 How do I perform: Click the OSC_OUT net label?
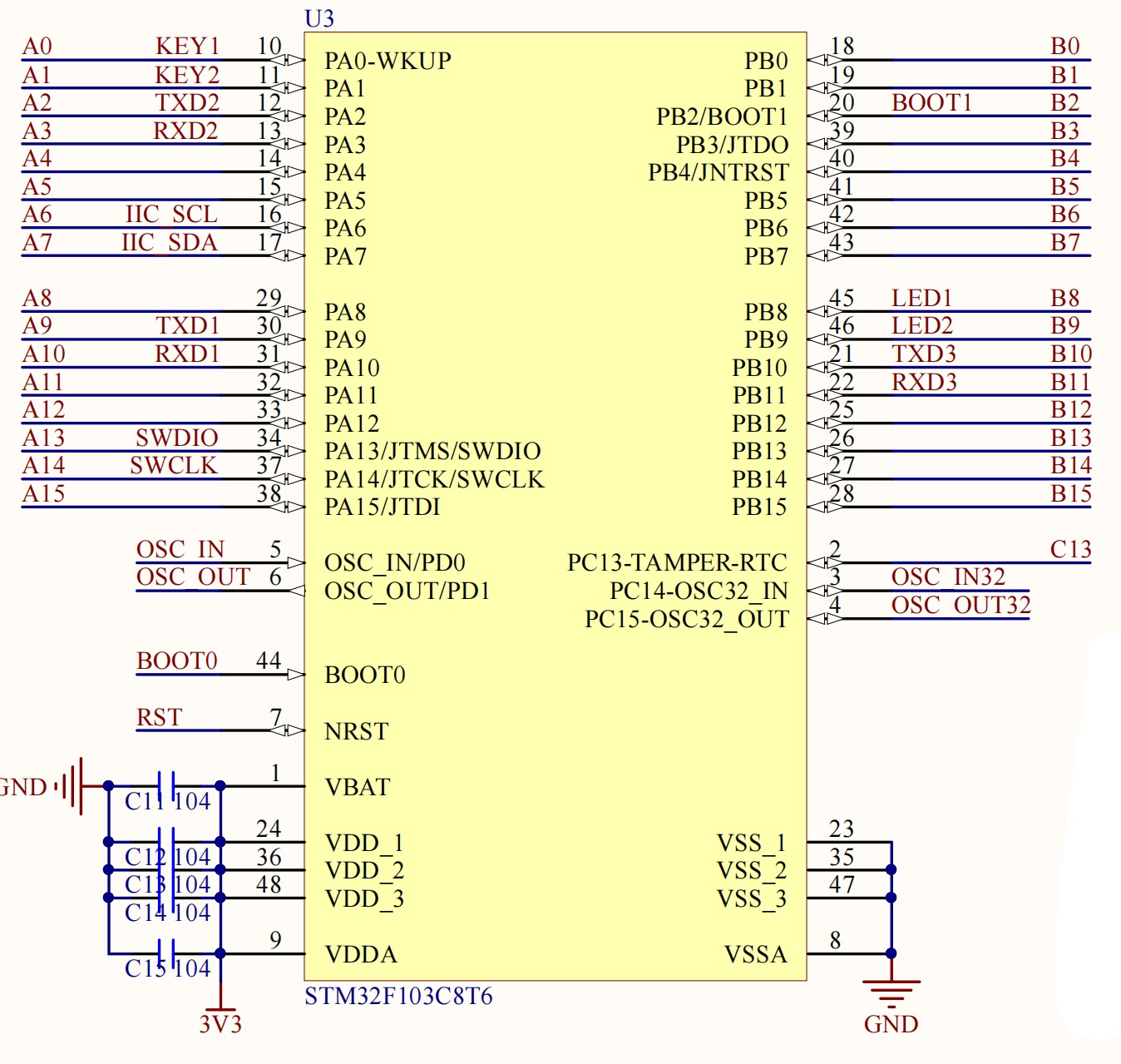point(193,577)
